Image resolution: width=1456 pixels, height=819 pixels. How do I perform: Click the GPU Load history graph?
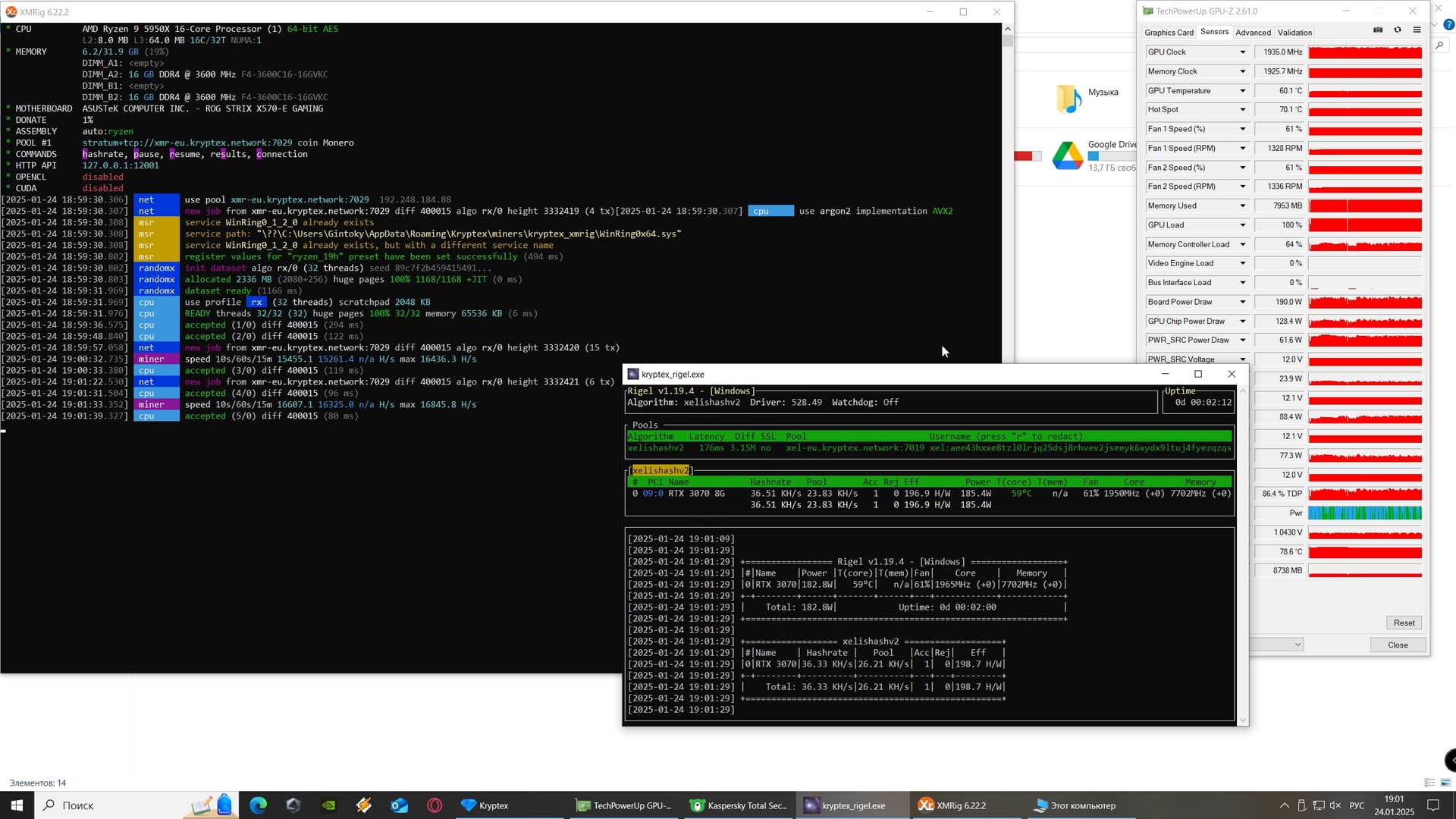[x=1365, y=225]
